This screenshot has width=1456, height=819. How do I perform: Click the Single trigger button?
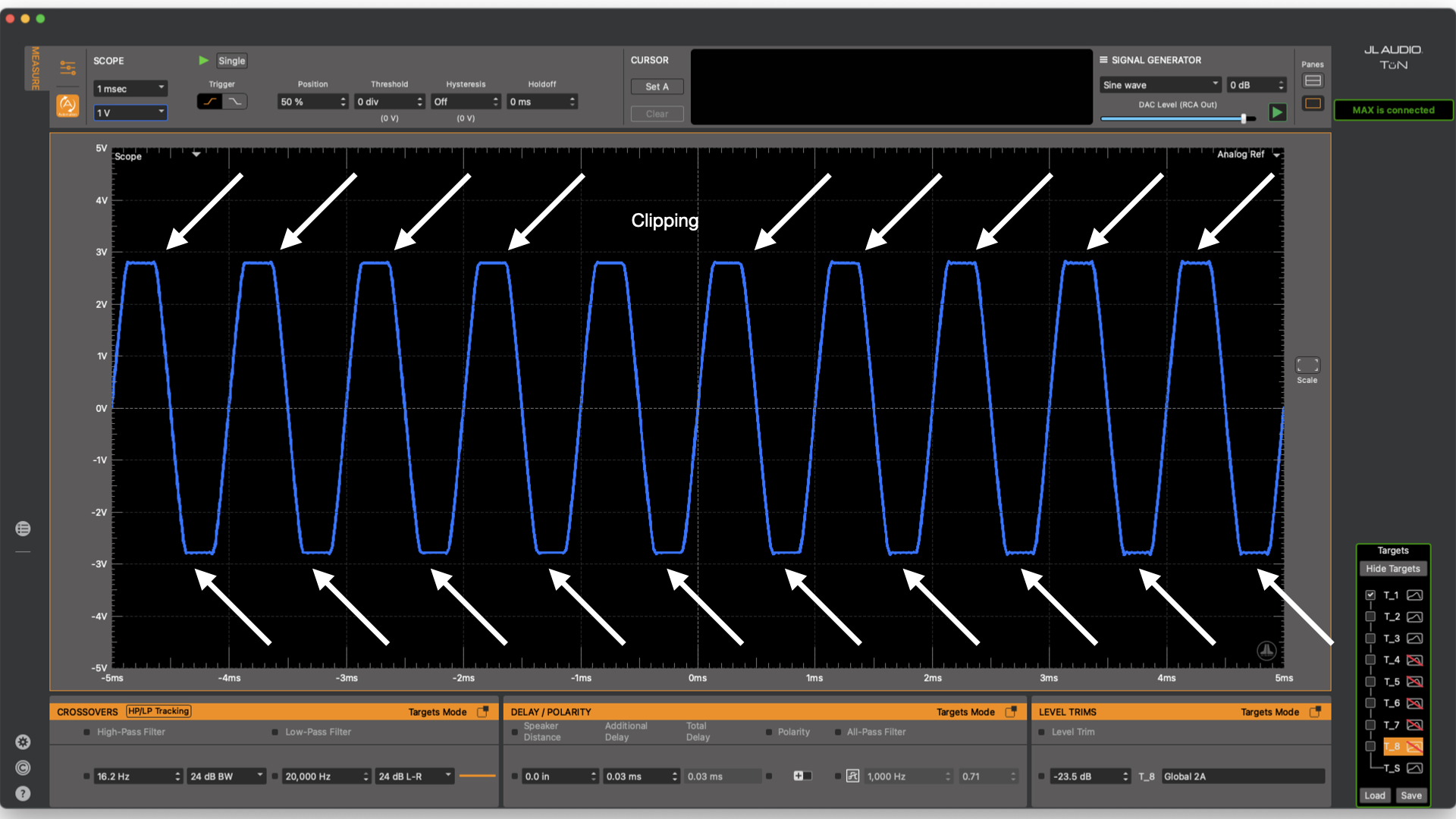pos(231,61)
